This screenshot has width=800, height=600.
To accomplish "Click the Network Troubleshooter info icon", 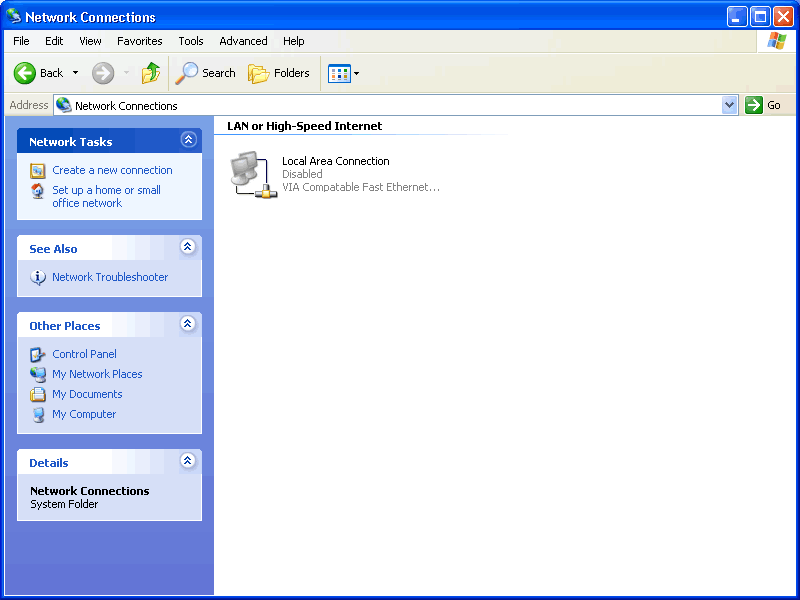I will (x=38, y=277).
